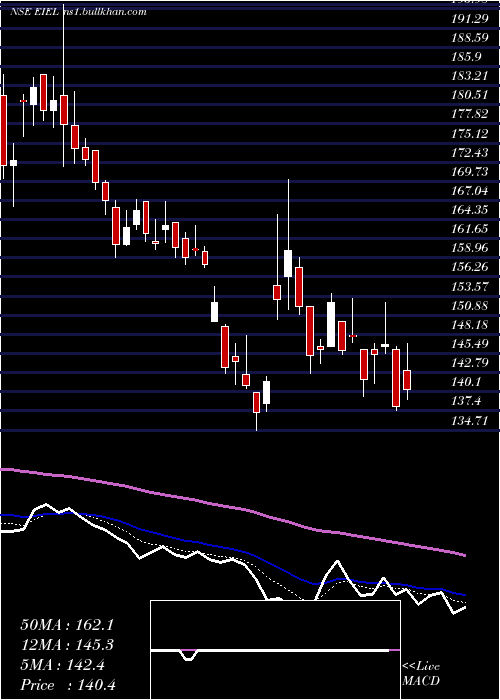The image size is (500, 700).
Task: Click the 12MA : 145.3 readout
Action: click(67, 645)
